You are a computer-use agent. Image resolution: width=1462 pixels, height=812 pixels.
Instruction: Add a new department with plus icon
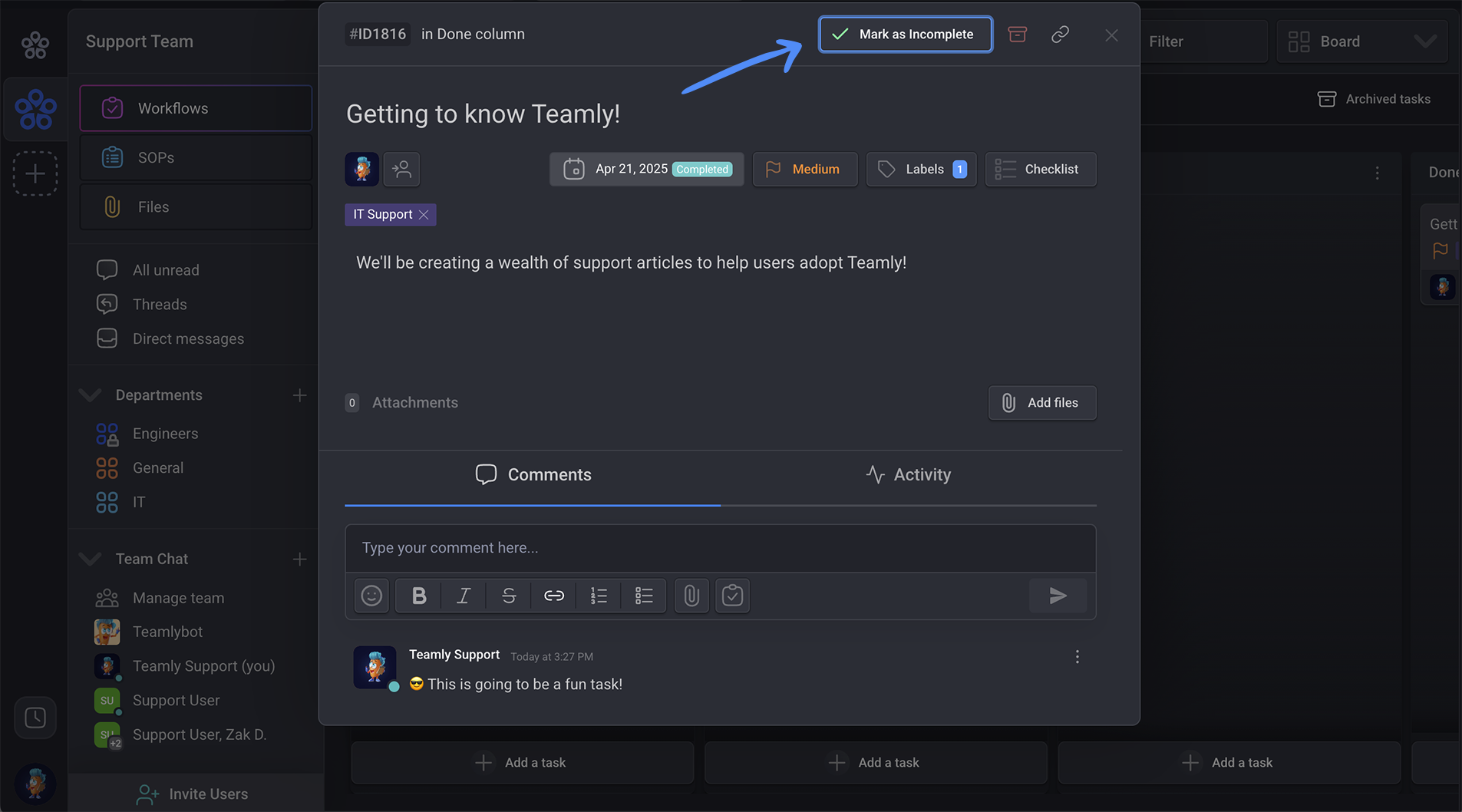pyautogui.click(x=299, y=395)
